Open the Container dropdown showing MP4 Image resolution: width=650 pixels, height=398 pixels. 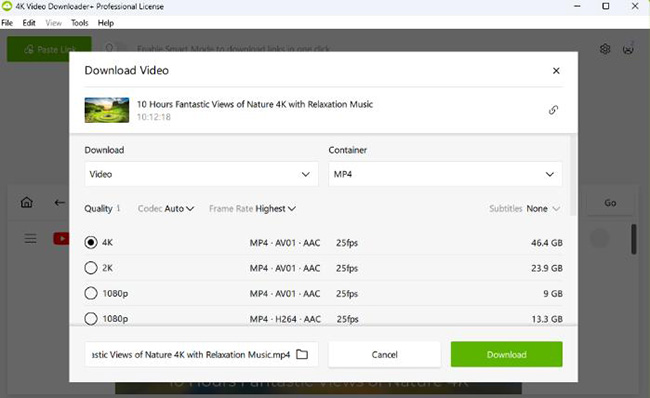[x=445, y=174]
